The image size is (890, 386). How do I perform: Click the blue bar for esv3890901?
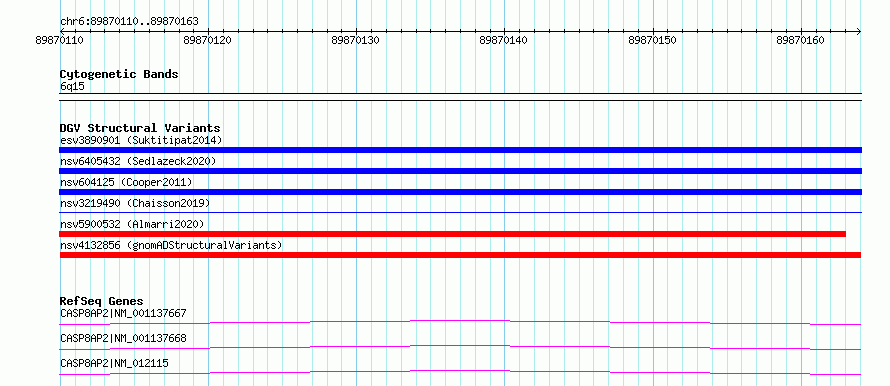point(460,150)
